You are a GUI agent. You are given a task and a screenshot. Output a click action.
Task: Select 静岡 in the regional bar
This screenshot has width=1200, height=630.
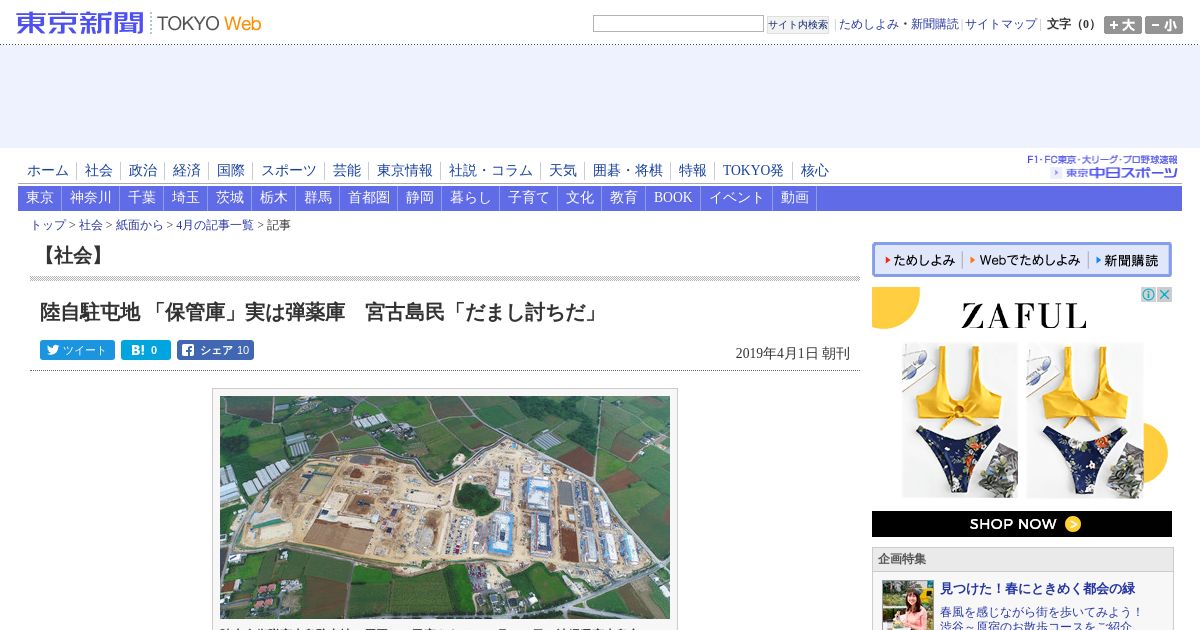point(420,198)
